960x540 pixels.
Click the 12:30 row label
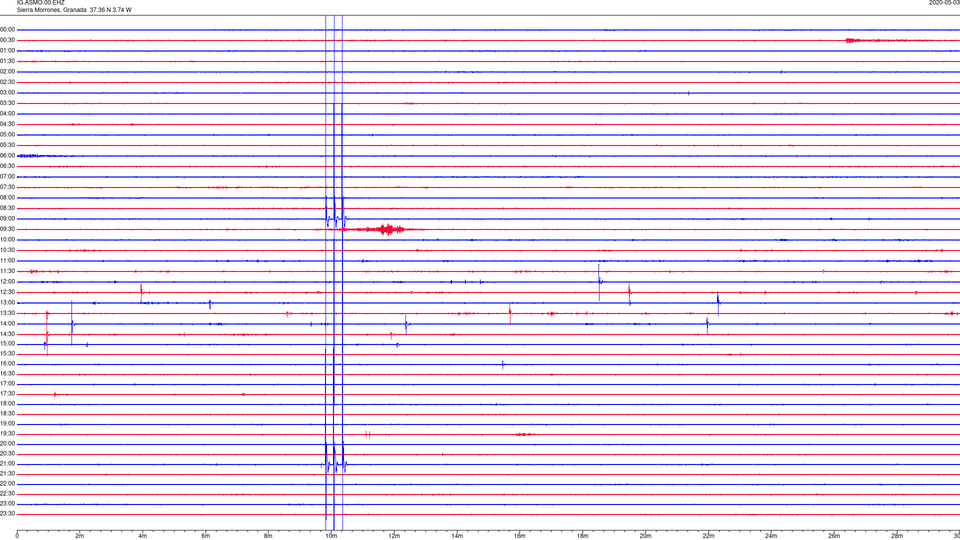coord(8,292)
